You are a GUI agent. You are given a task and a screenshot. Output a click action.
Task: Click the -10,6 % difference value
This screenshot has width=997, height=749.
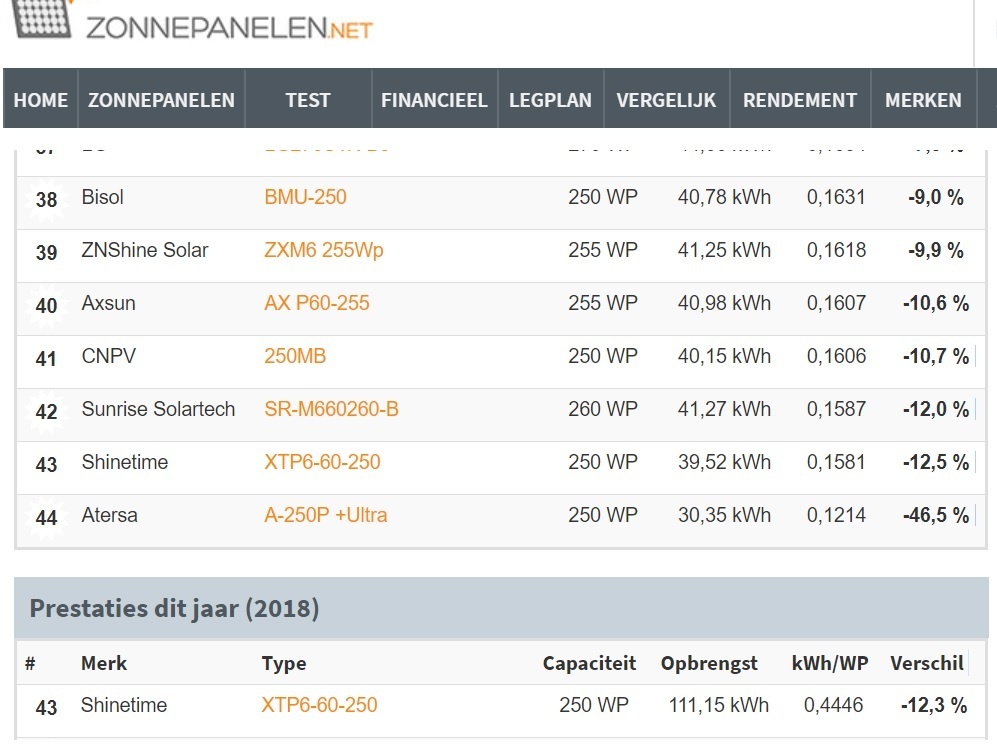(x=936, y=303)
